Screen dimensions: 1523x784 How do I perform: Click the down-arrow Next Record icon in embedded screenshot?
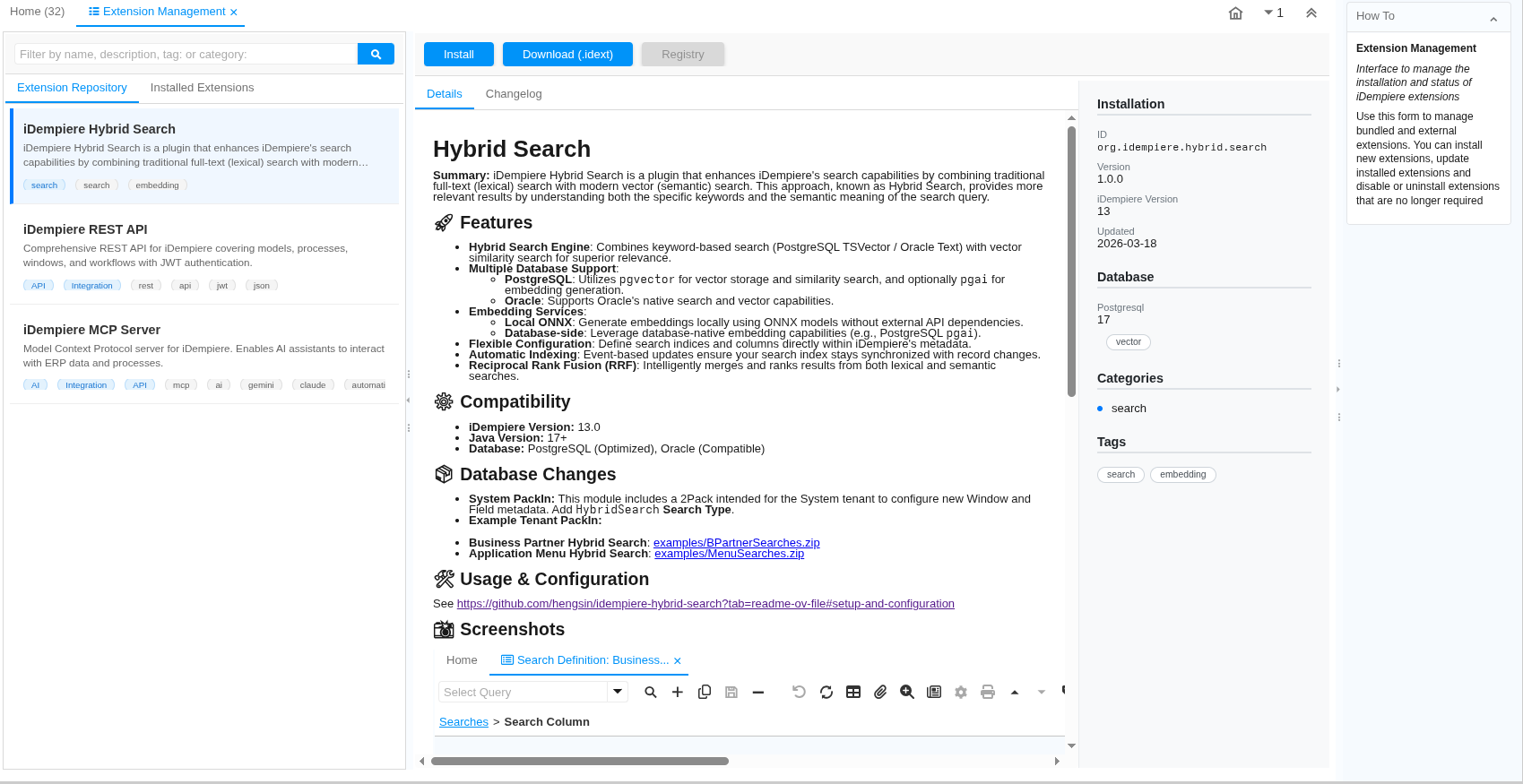(x=1042, y=692)
